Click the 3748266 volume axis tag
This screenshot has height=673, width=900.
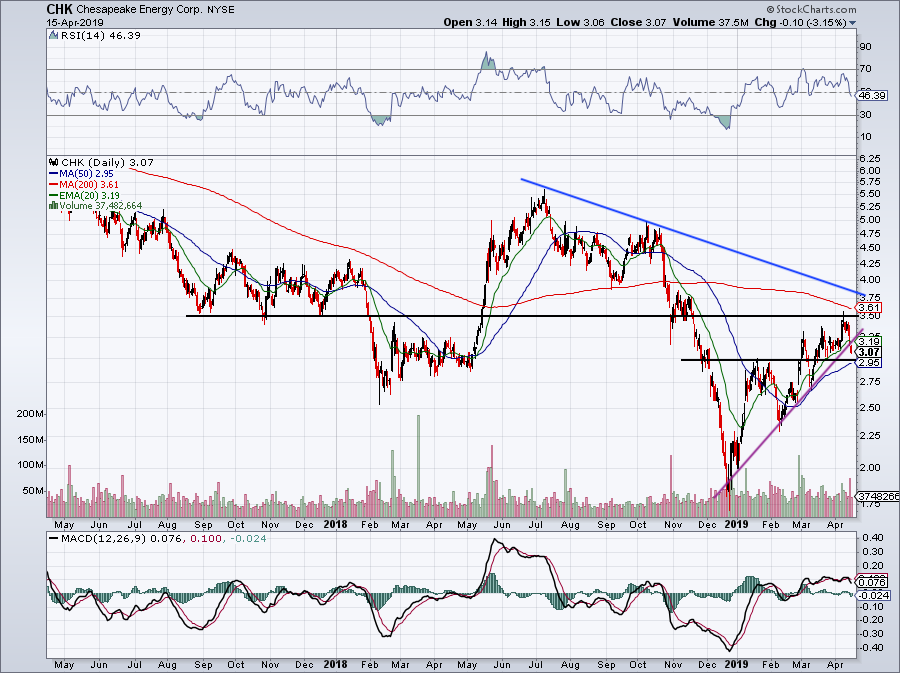click(878, 496)
